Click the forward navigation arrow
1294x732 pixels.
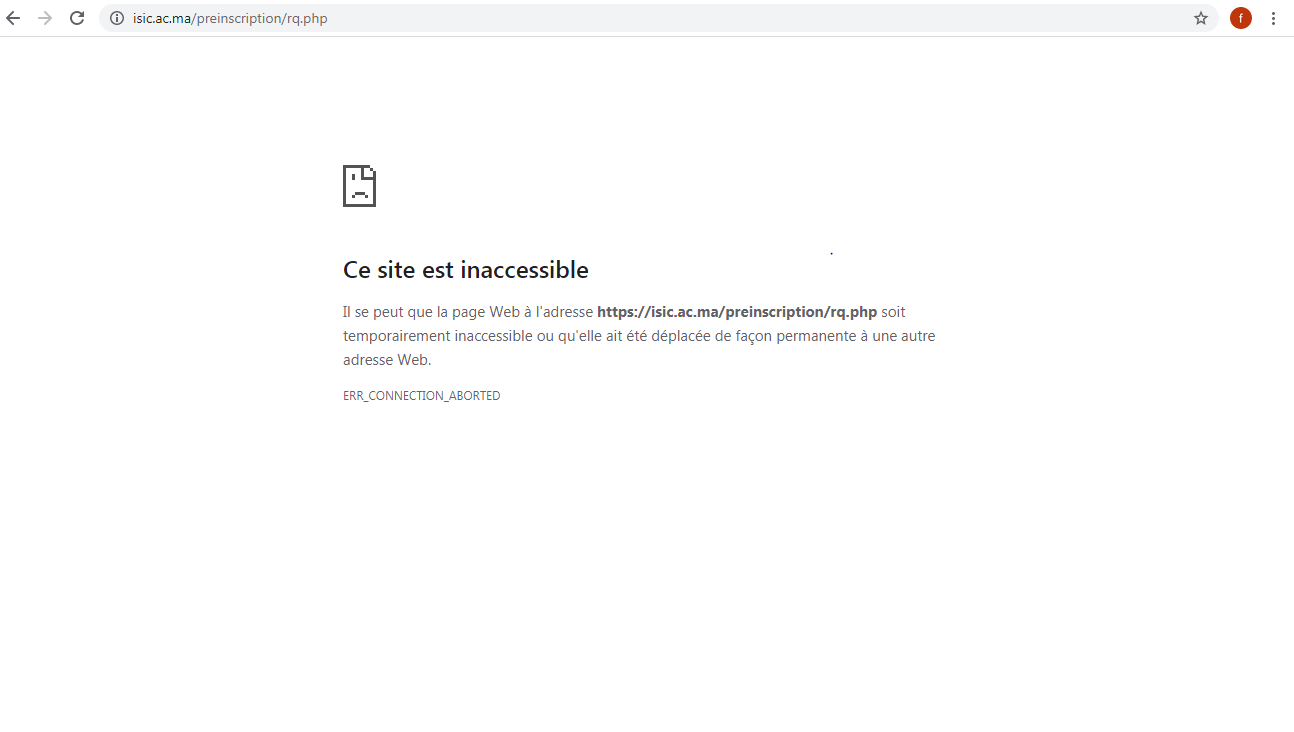pyautogui.click(x=45, y=18)
